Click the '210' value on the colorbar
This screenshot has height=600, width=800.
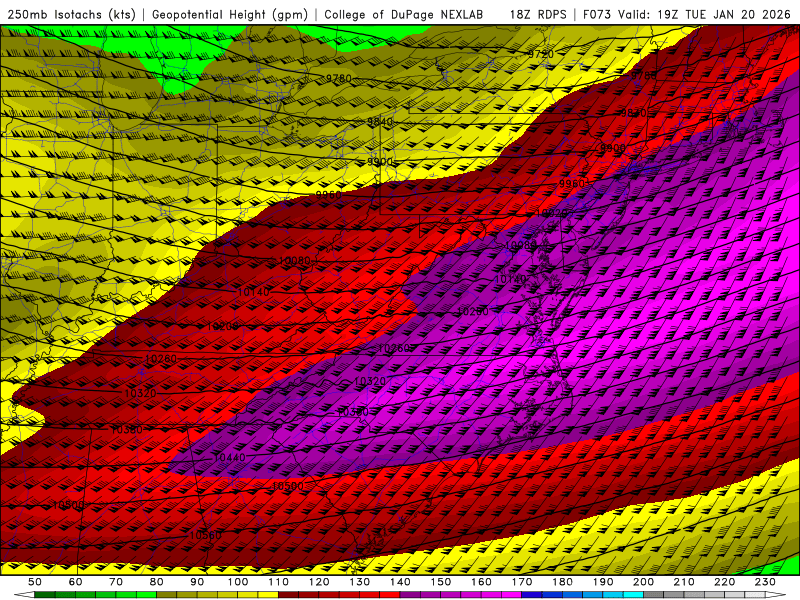click(x=684, y=582)
